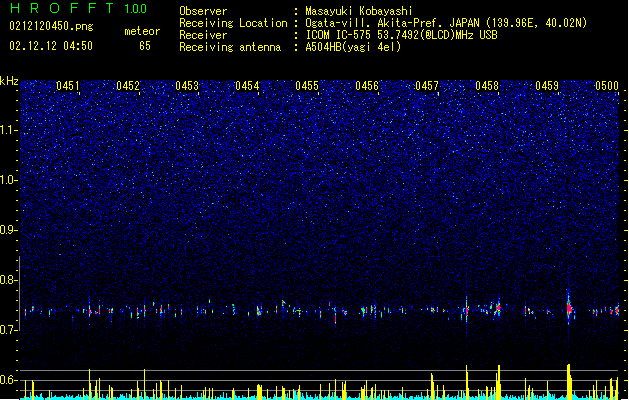Click the 0.8 frequency axis label

[x=8, y=280]
